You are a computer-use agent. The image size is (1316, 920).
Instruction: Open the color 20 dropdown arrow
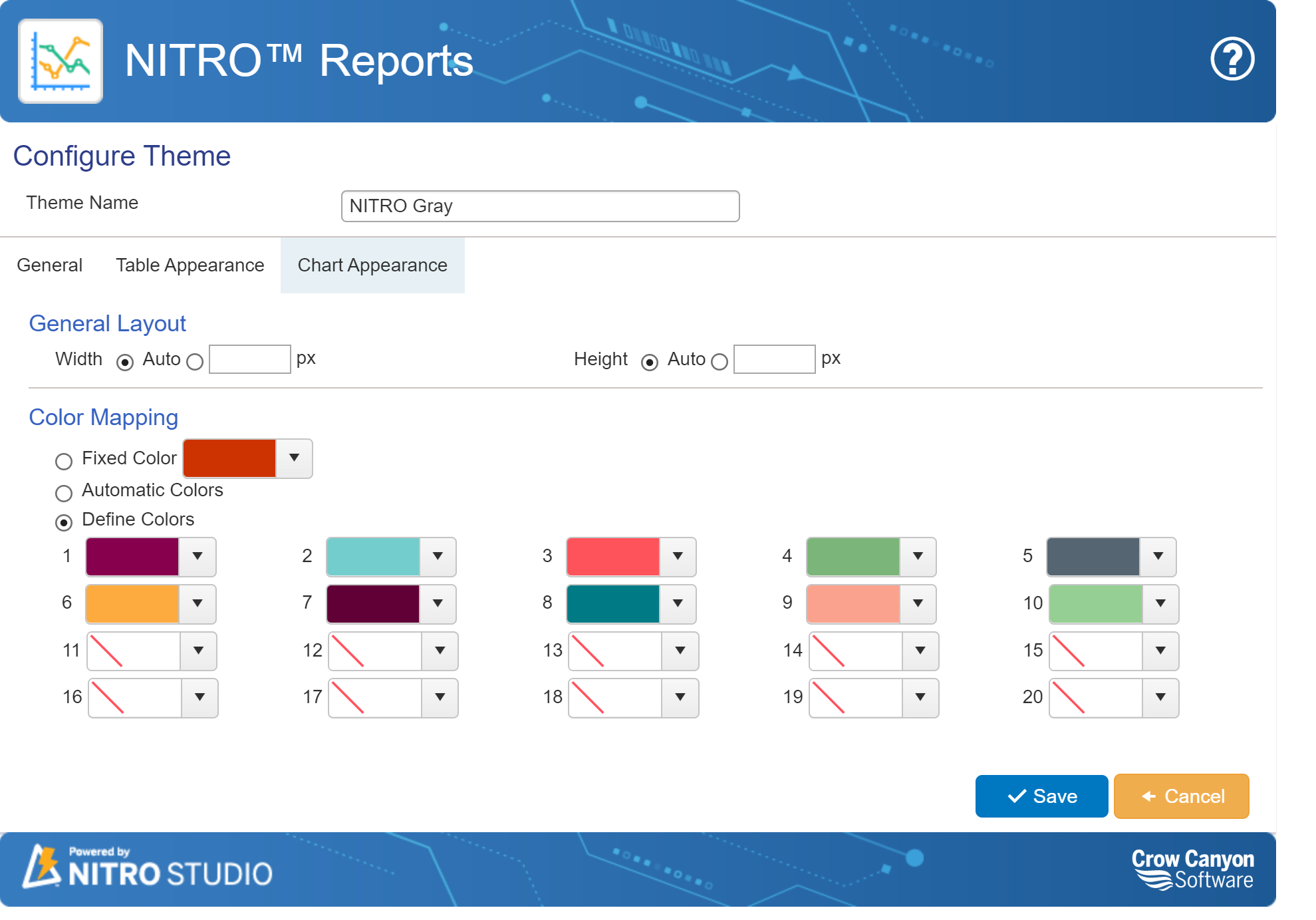1160,698
